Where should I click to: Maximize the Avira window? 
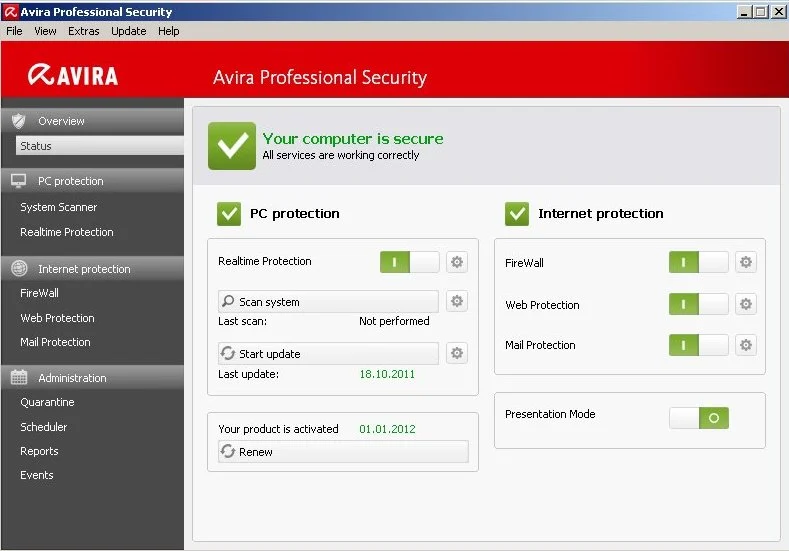(761, 11)
